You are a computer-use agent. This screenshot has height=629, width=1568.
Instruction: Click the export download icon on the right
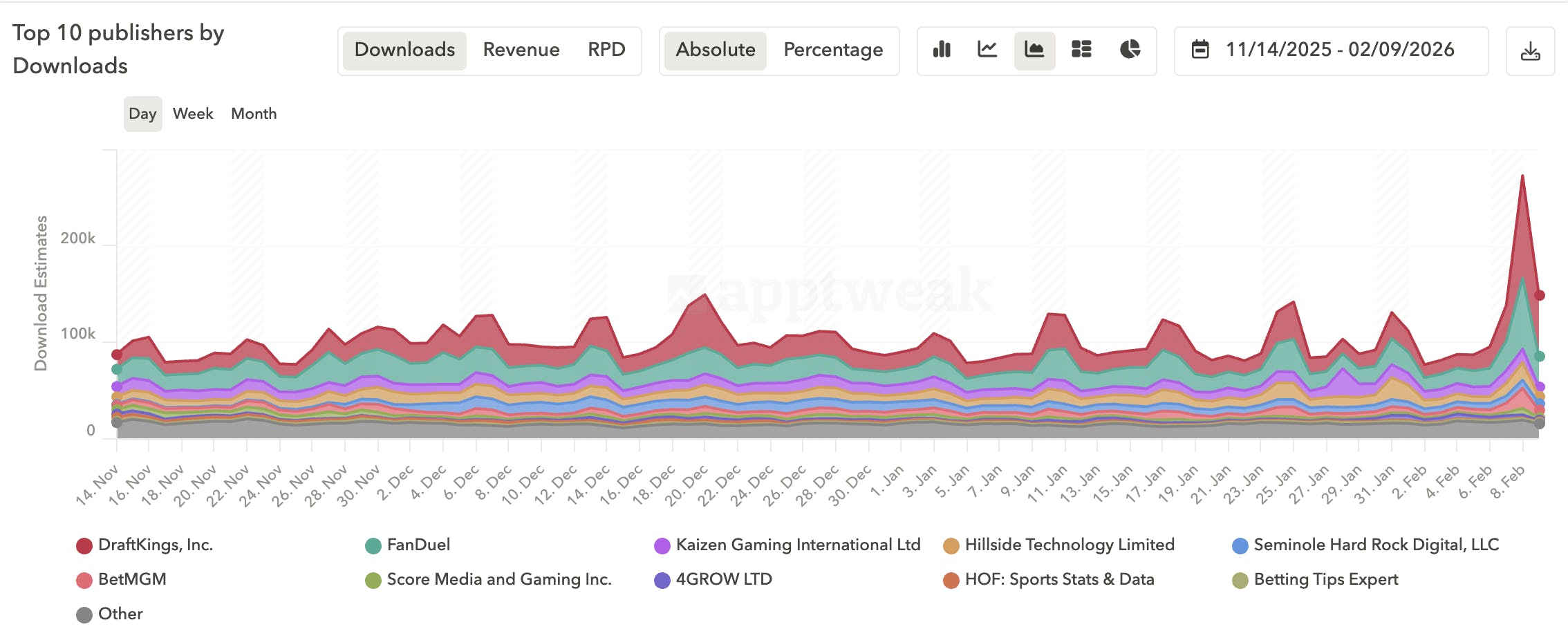(x=1531, y=50)
